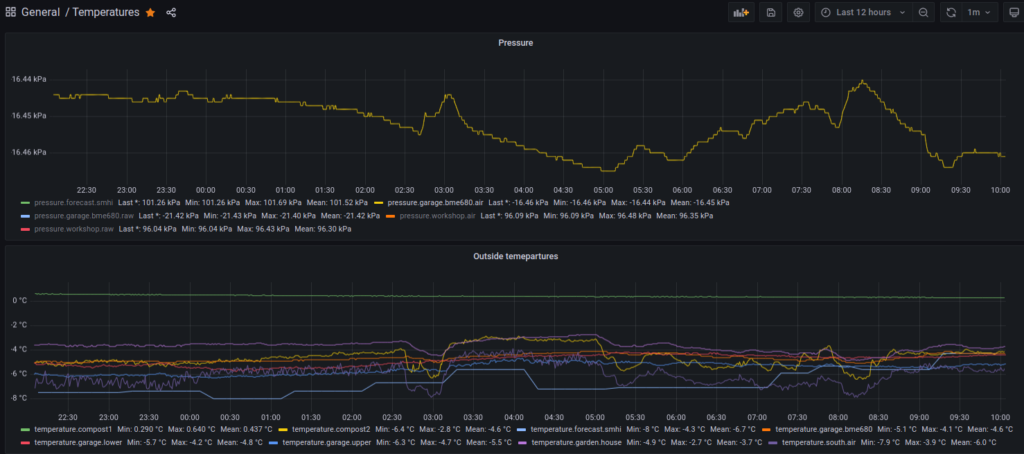Change red color of pressure.workshop.raw swatch

click(25, 229)
